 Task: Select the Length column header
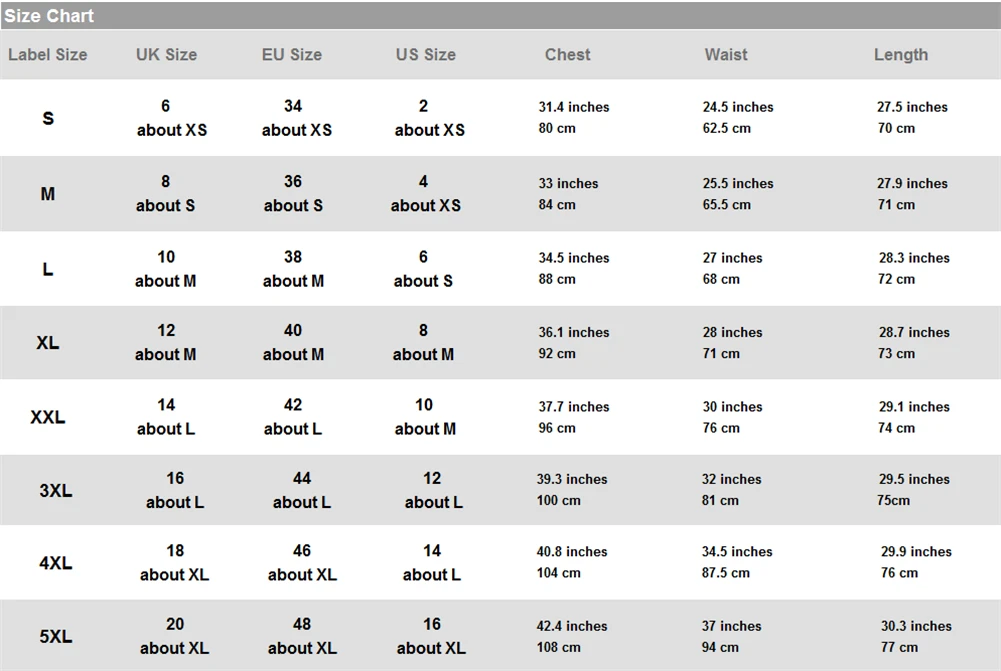901,55
